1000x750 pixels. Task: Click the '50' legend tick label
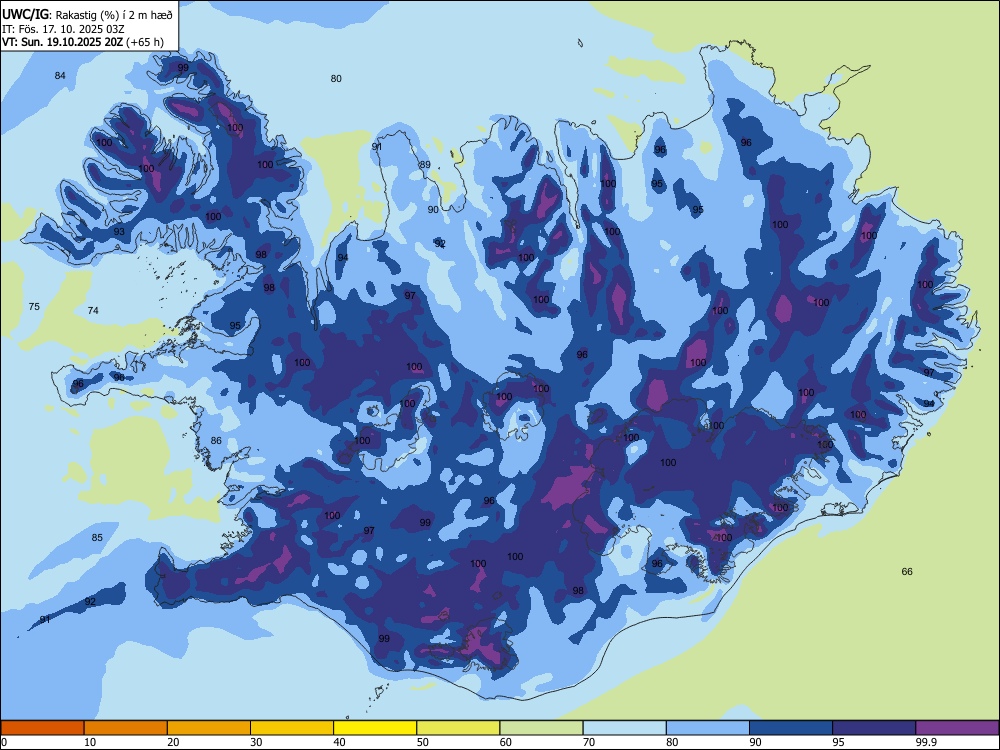click(x=423, y=742)
